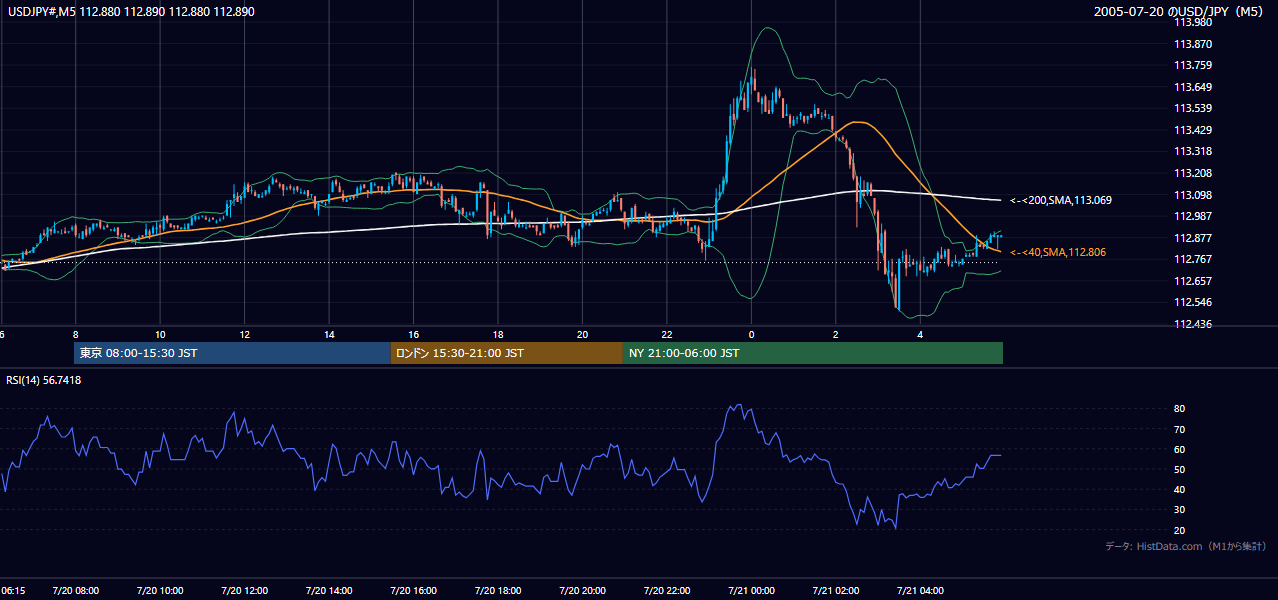The image size is (1278, 600).
Task: Click RSI scale value 30
Action: click(x=1180, y=510)
